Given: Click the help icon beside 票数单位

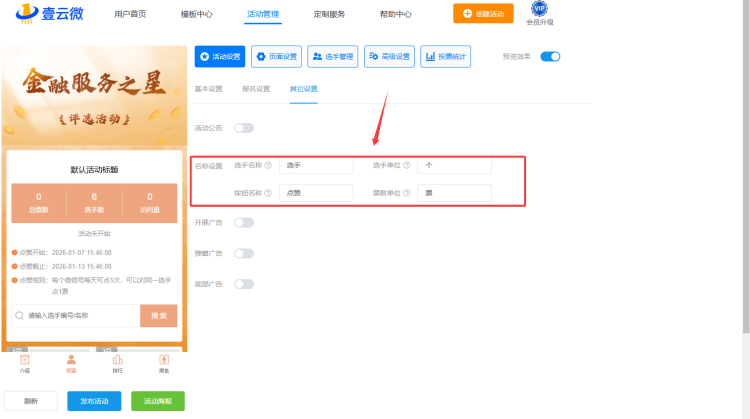Looking at the screenshot, I should click(x=407, y=193).
